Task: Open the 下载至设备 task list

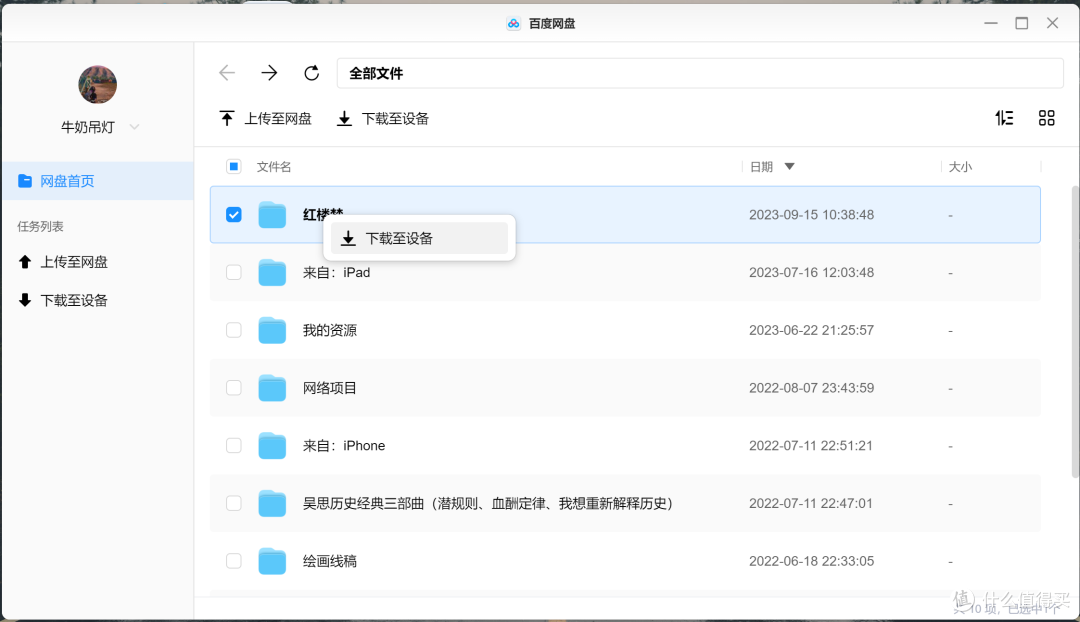Action: tap(63, 300)
